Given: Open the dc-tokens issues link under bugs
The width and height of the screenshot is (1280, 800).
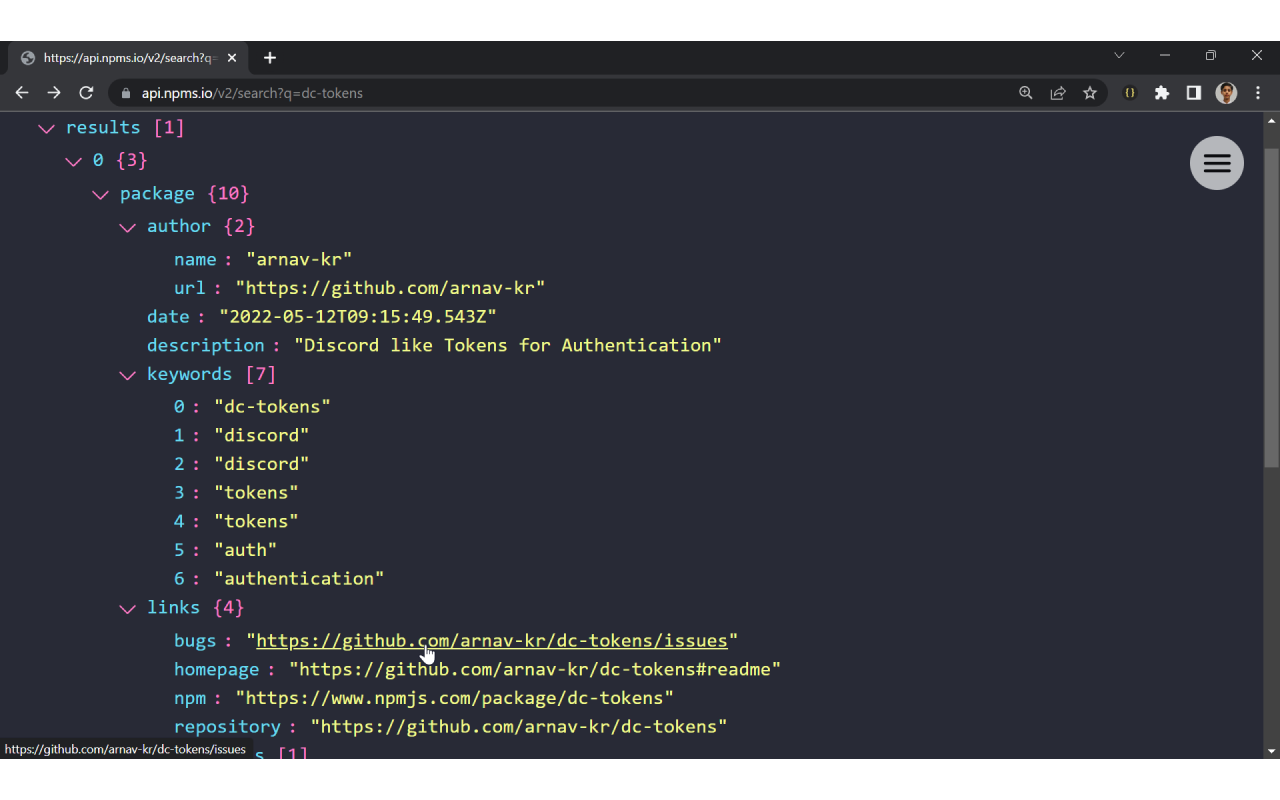Looking at the screenshot, I should coord(490,640).
